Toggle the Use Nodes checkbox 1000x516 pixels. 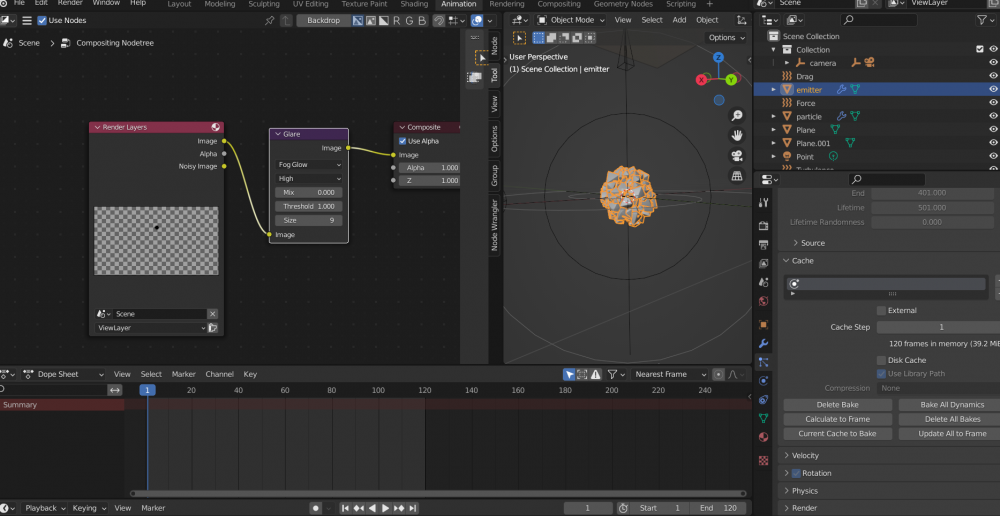click(x=42, y=20)
